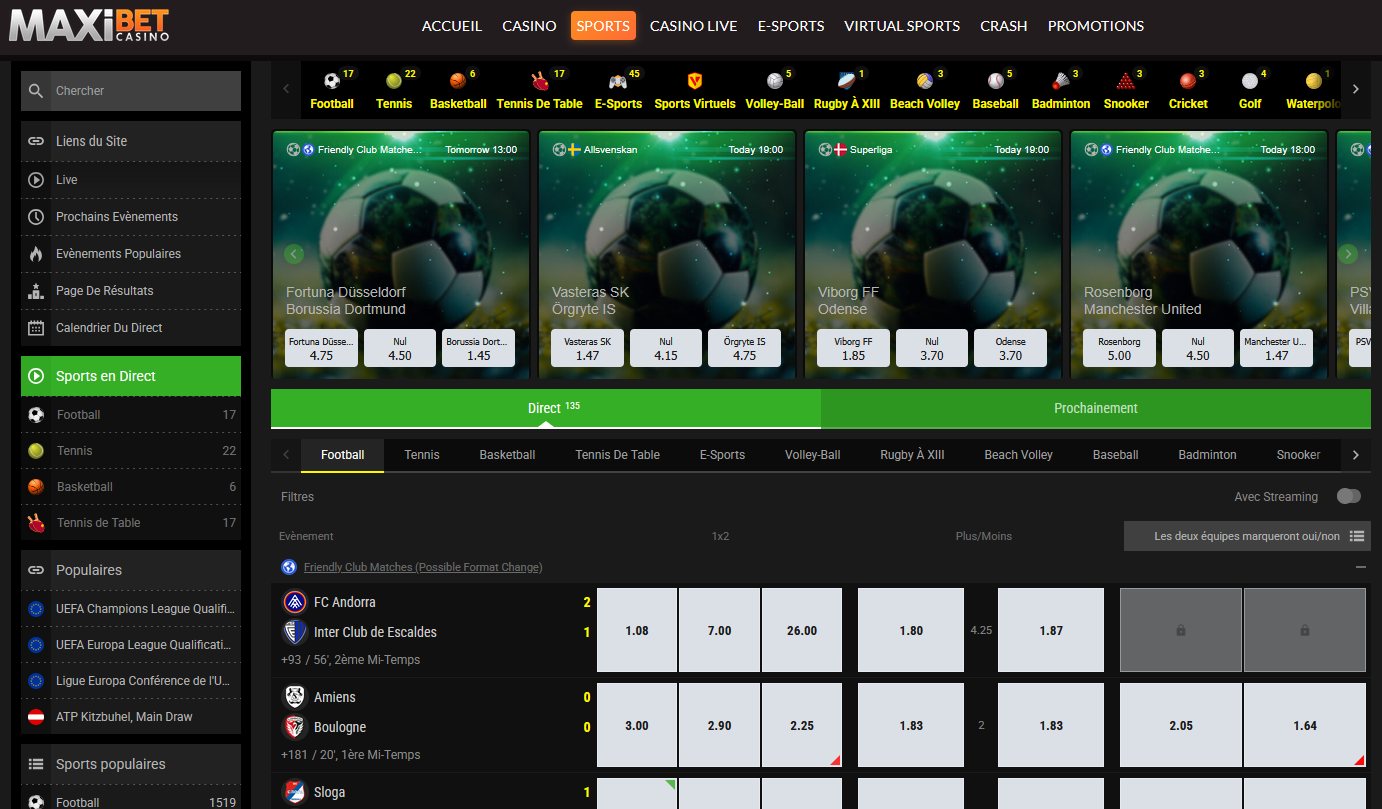
Task: Select the Football sport icon in top carousel
Action: [332, 81]
